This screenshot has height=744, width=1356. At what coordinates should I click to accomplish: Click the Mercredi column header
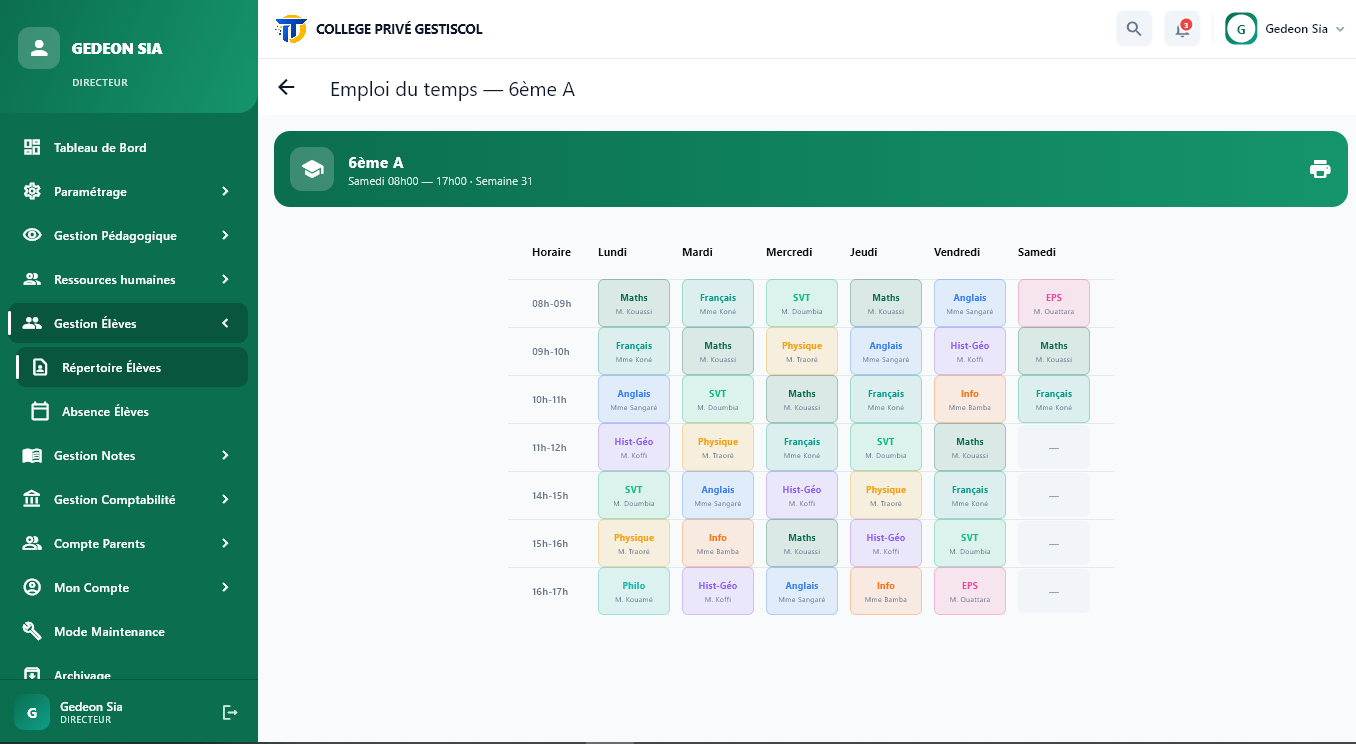(789, 252)
